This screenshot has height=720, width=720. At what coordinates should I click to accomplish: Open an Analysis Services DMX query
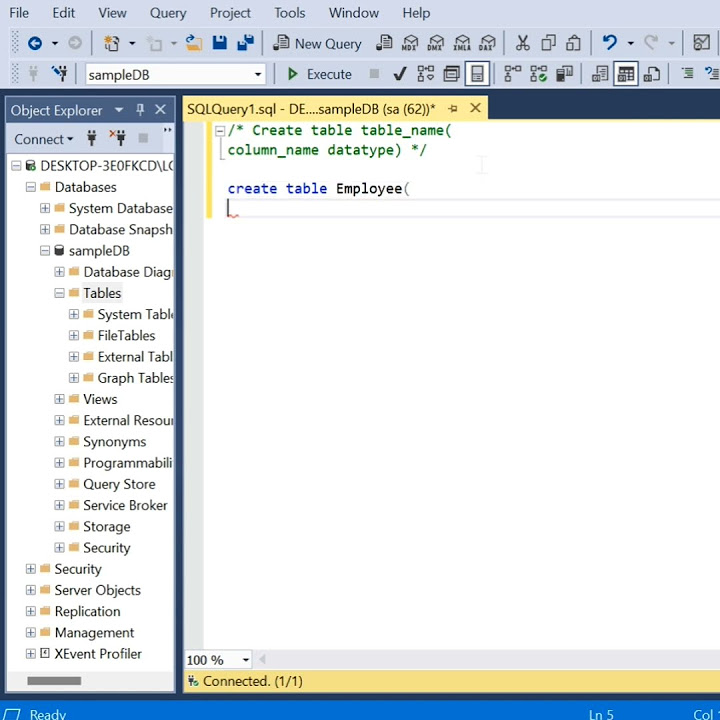(435, 43)
